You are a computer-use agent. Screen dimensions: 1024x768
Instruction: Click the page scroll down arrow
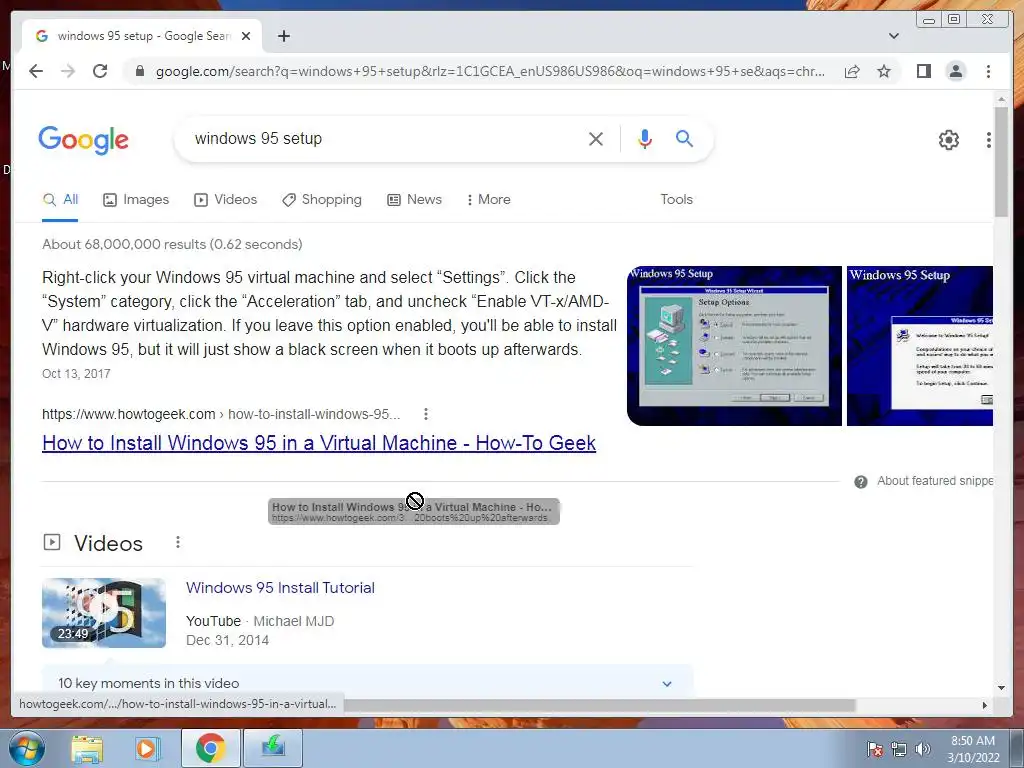1001,688
